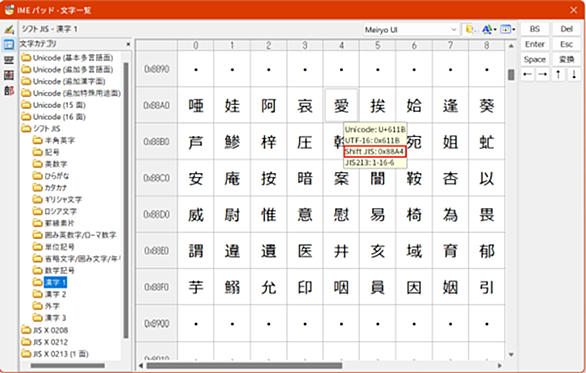Click the character grid scroll-up arrow
Viewport: 586px width, 373px height.
[511, 46]
